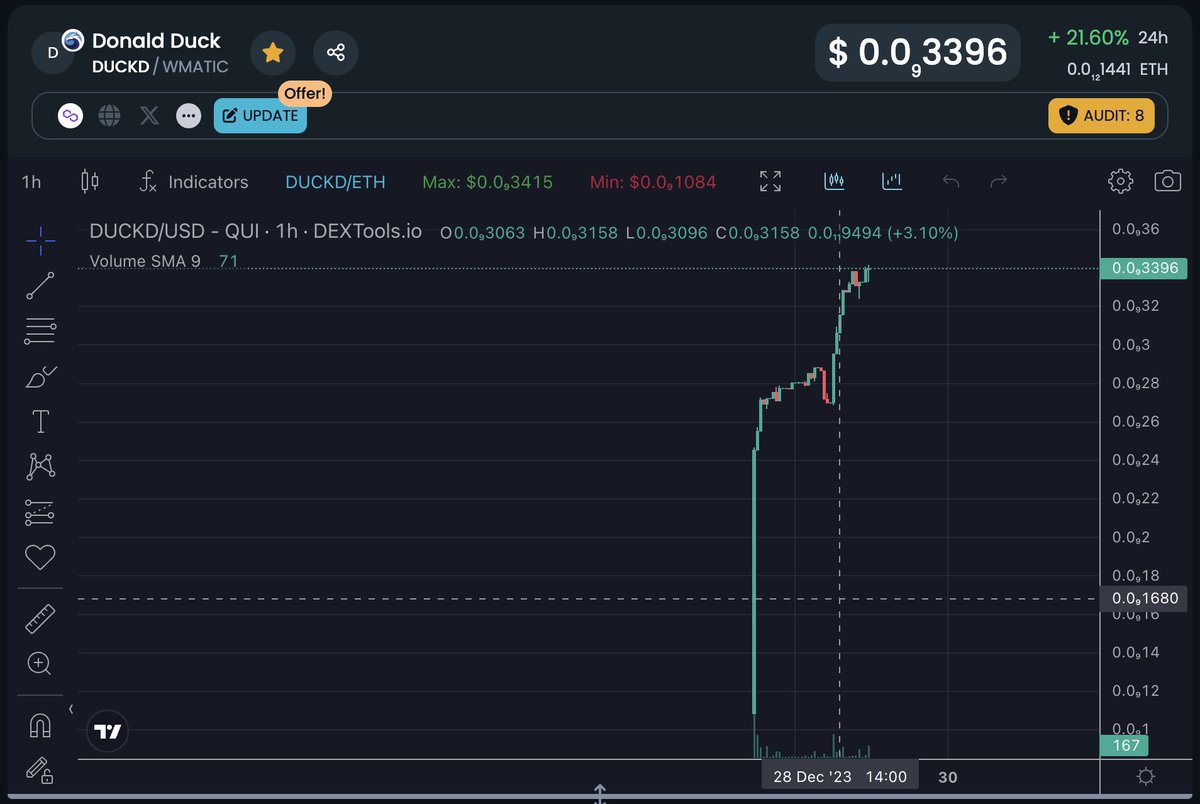1200x804 pixels.
Task: Click the Min: $0.0₉1084 value
Action: (651, 182)
